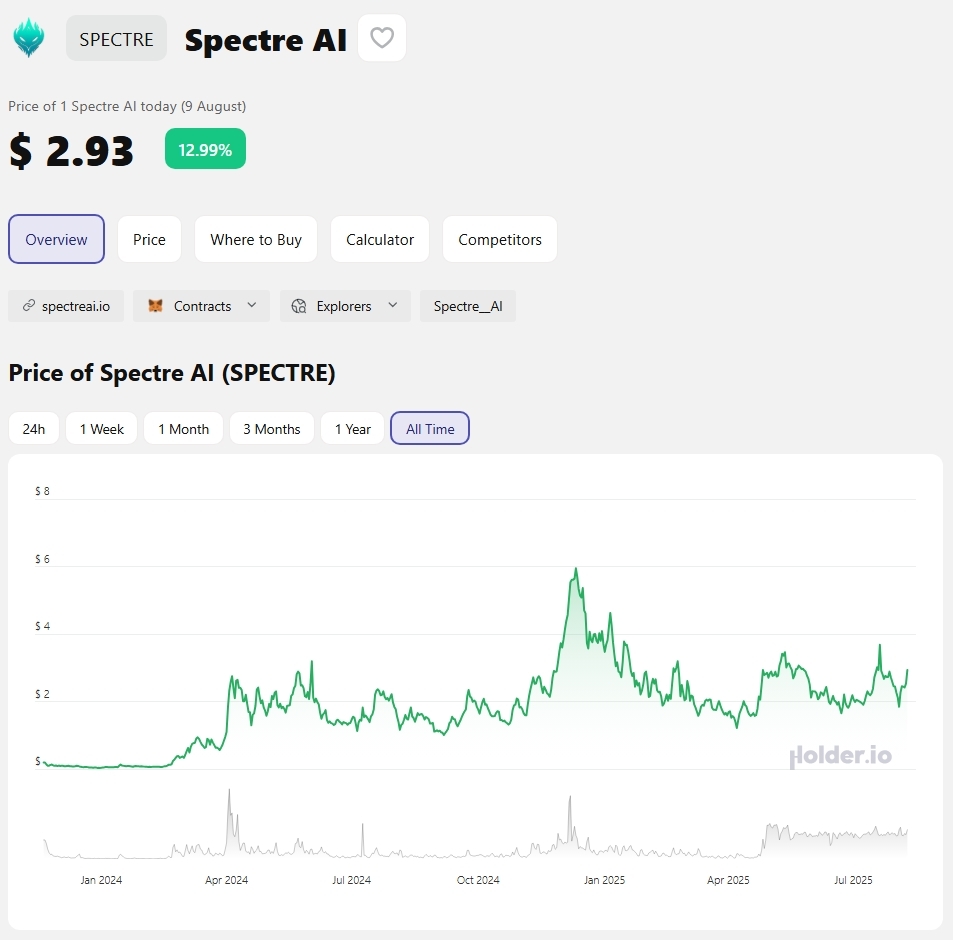Open the Where to Buy tab
Viewport: 953px width, 940px height.
point(256,239)
